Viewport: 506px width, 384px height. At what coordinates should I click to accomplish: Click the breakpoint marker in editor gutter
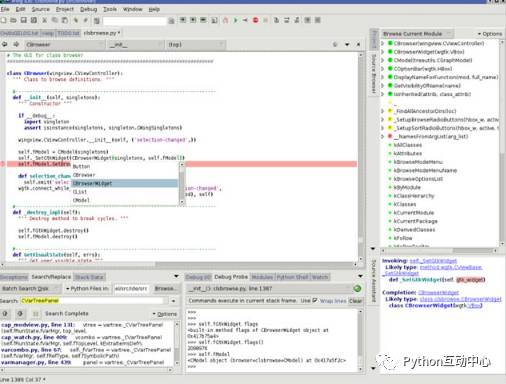click(x=2, y=164)
